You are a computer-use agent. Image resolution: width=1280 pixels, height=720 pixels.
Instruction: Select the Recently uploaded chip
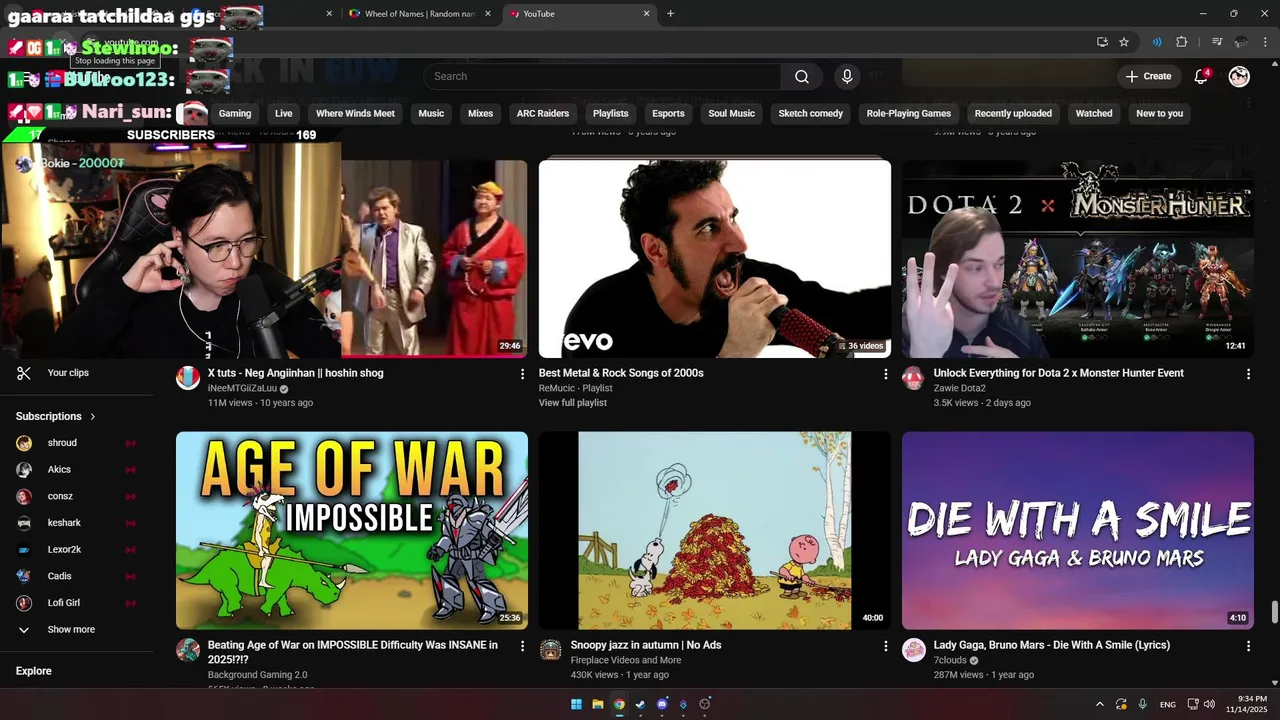coord(1013,113)
